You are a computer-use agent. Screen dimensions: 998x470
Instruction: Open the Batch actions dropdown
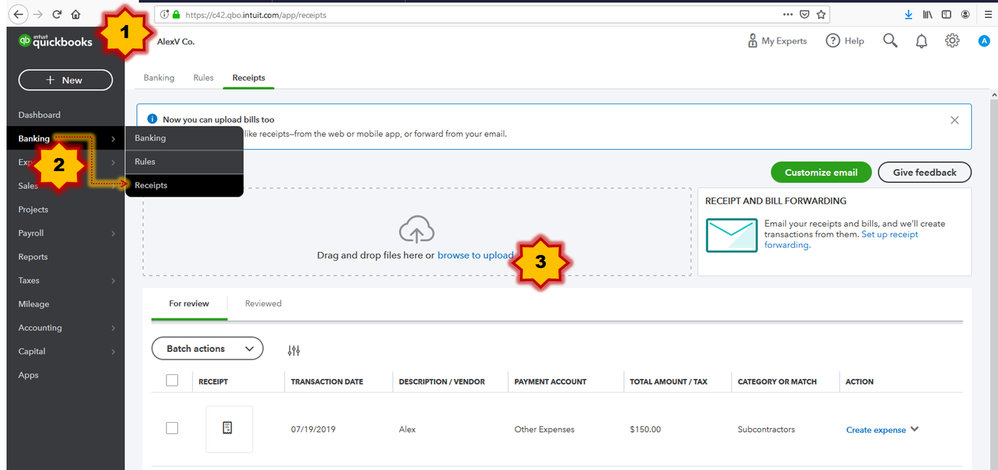(207, 349)
